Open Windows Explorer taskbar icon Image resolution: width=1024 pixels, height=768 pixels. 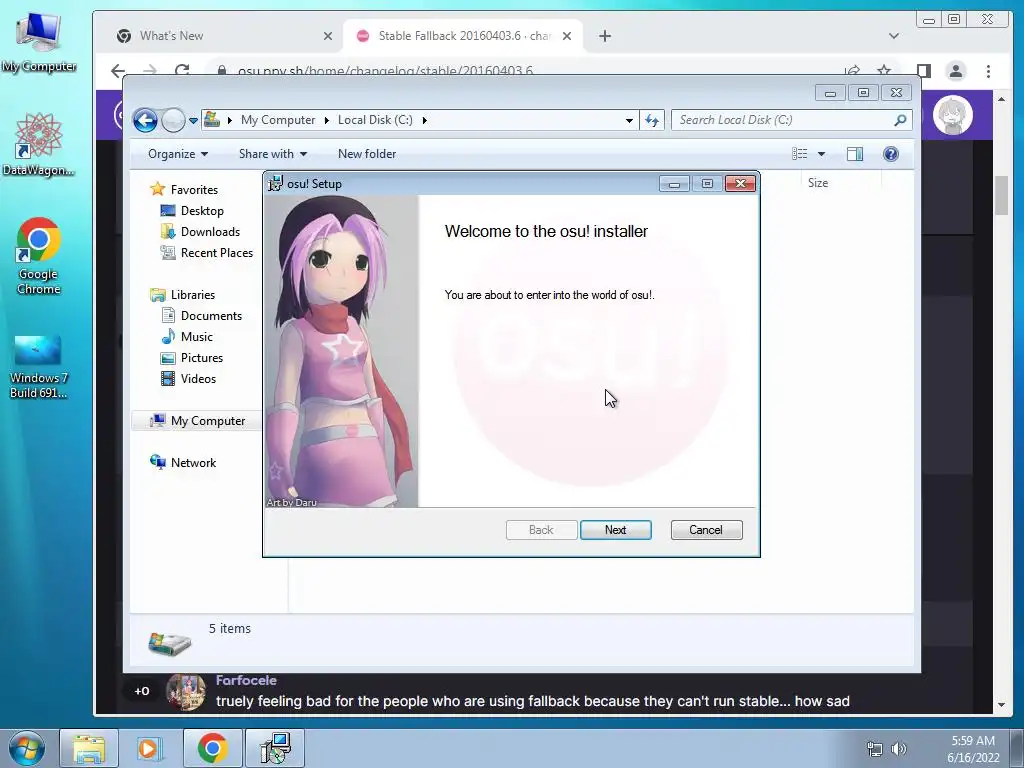(89, 748)
